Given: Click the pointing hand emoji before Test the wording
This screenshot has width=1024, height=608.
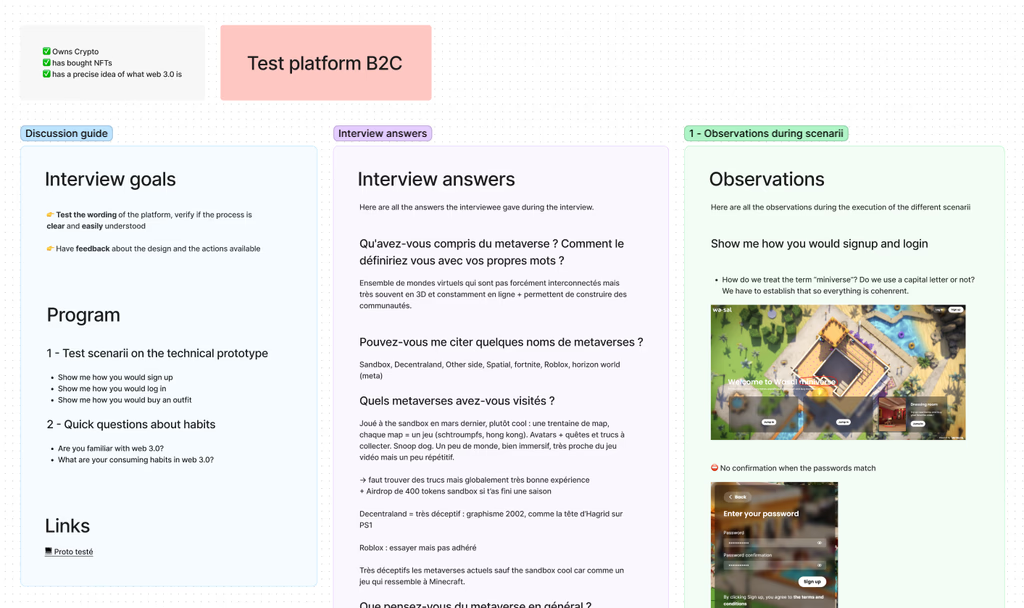Looking at the screenshot, I should pos(50,215).
